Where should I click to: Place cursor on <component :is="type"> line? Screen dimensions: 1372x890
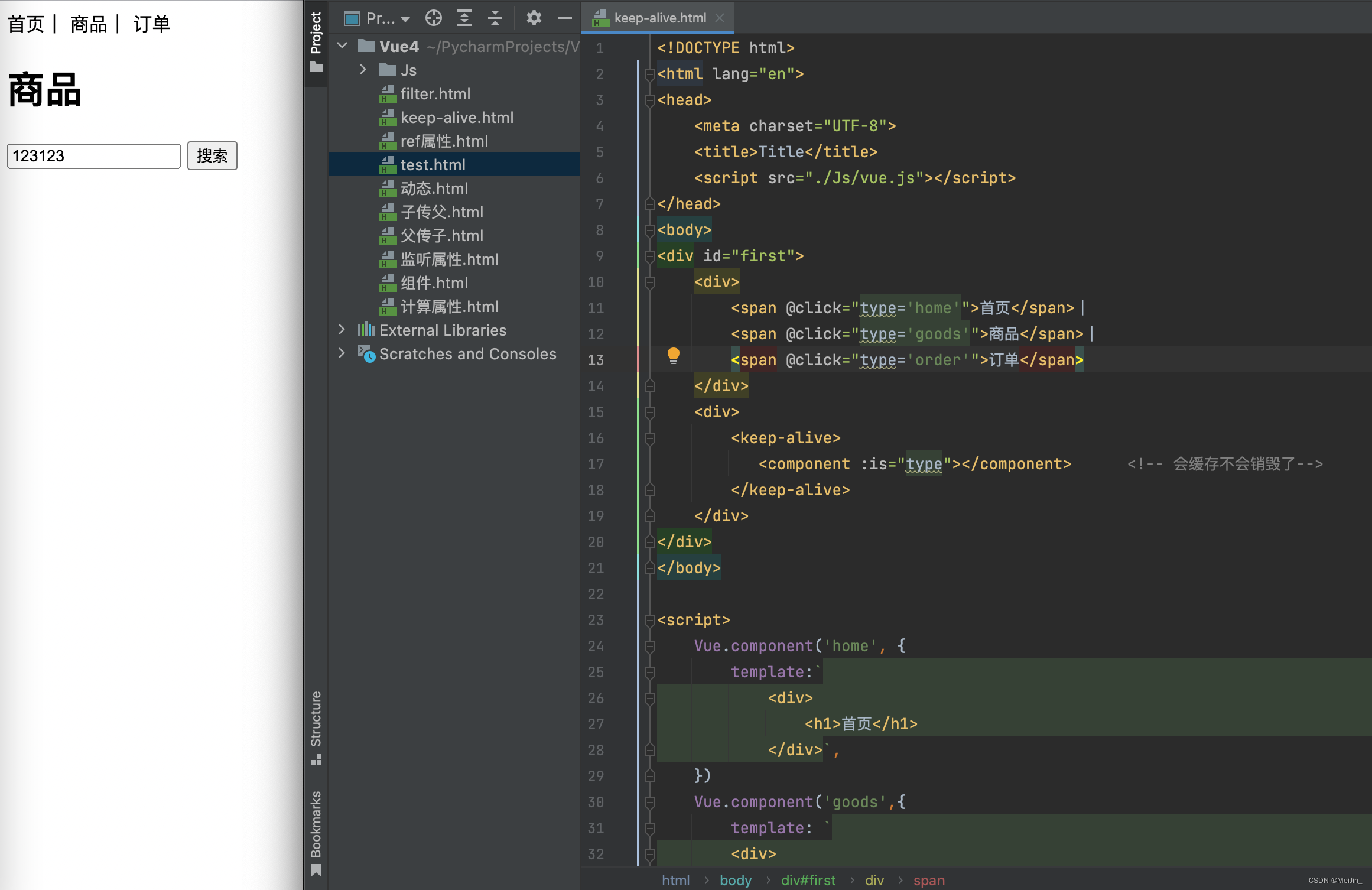915,464
